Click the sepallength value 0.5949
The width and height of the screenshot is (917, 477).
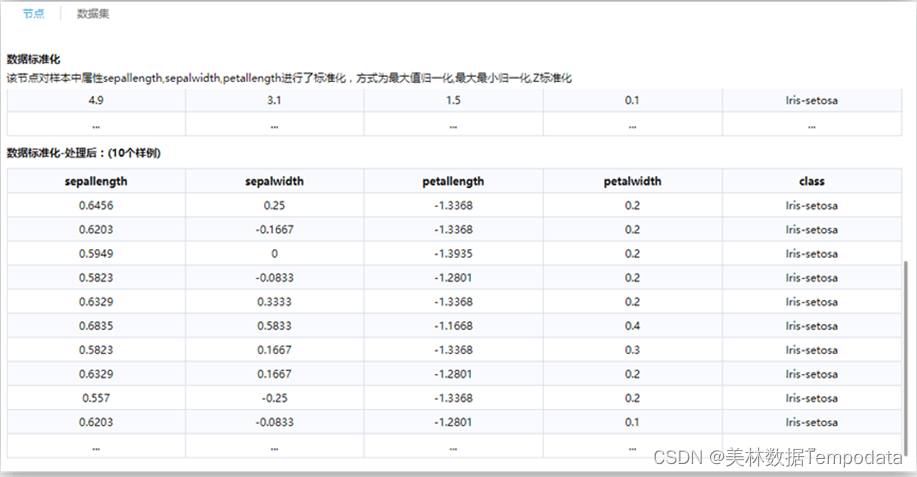coord(96,254)
